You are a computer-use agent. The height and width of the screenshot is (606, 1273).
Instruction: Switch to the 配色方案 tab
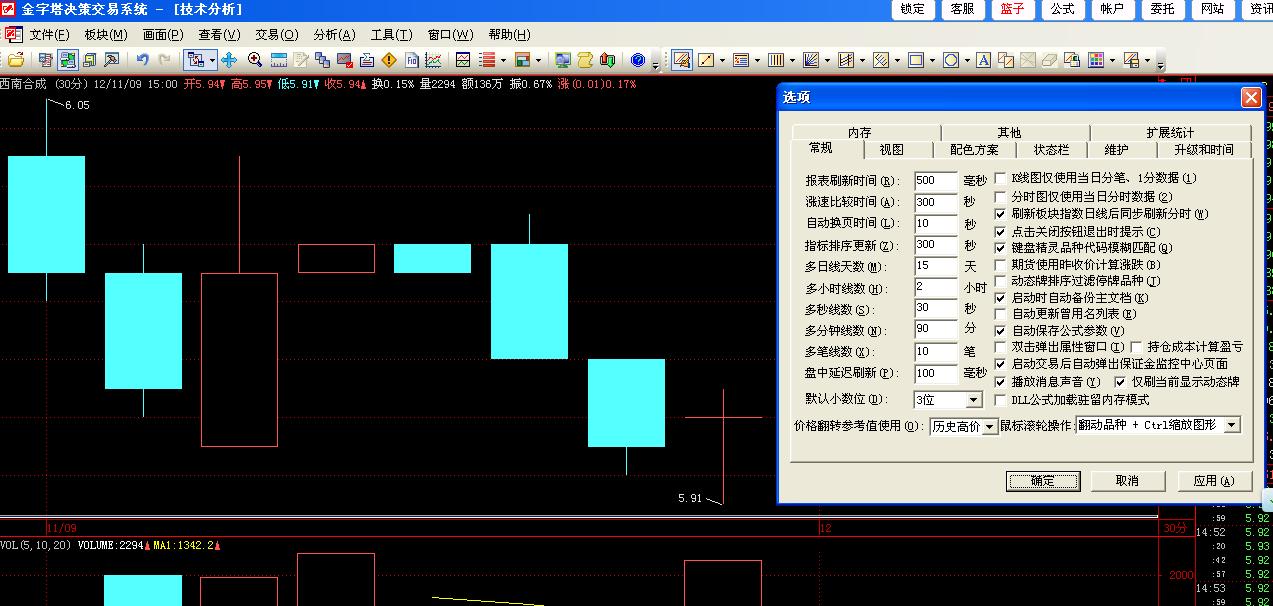974,150
